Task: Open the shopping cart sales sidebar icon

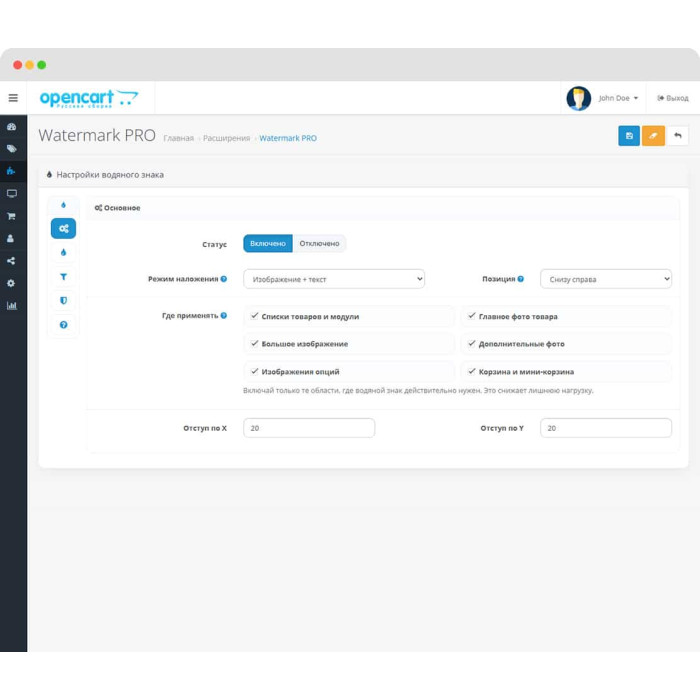Action: pos(12,216)
